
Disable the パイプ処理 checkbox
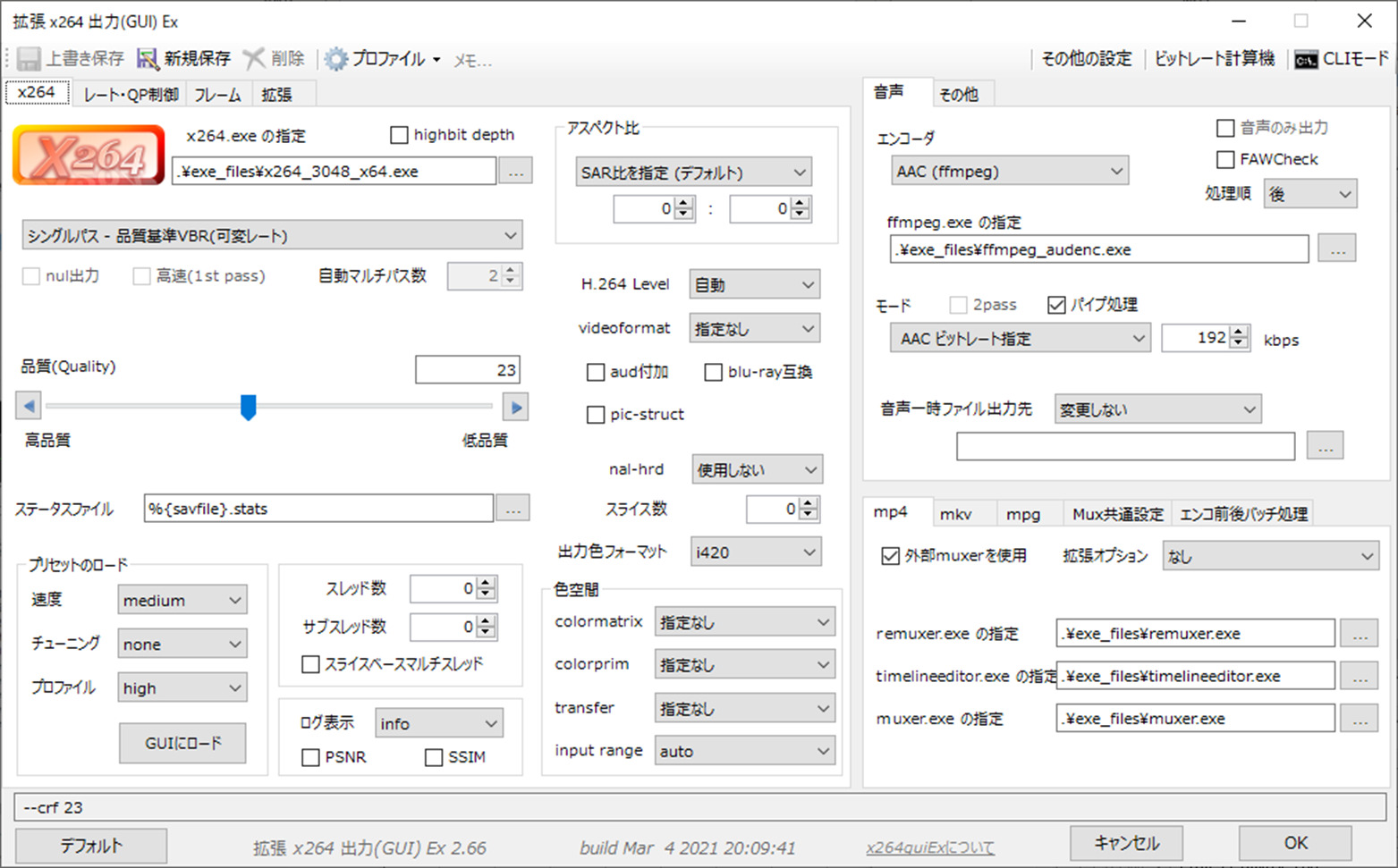point(1056,304)
